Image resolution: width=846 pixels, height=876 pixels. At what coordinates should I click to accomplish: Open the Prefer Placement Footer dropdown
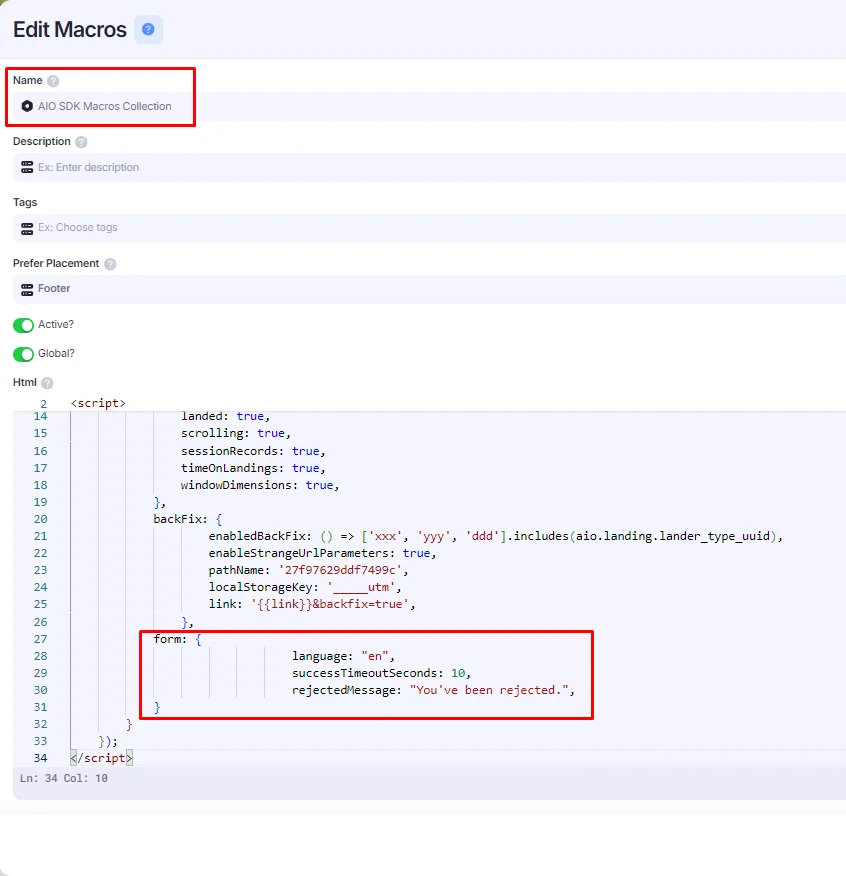click(x=429, y=289)
